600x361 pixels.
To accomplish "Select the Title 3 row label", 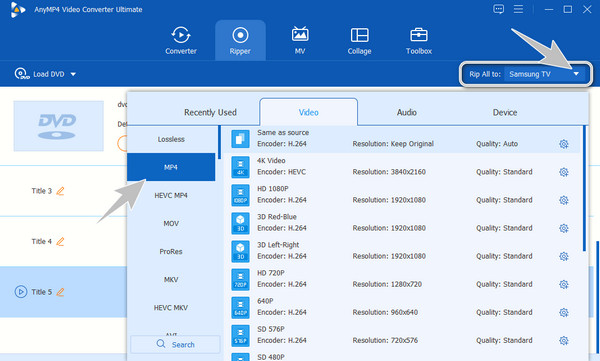I will pos(41,191).
